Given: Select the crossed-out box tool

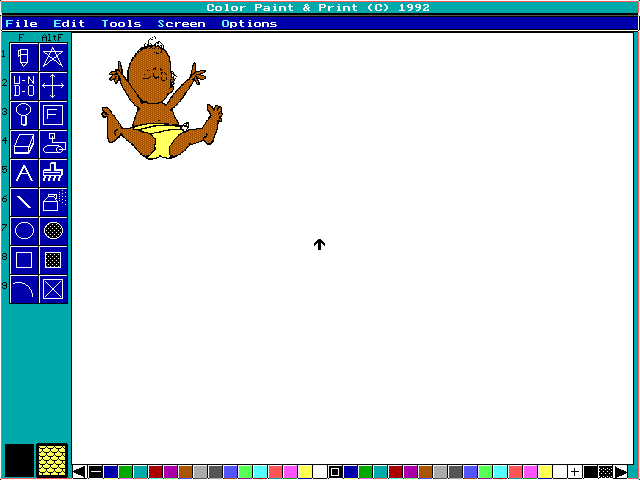Looking at the screenshot, I should point(53,289).
